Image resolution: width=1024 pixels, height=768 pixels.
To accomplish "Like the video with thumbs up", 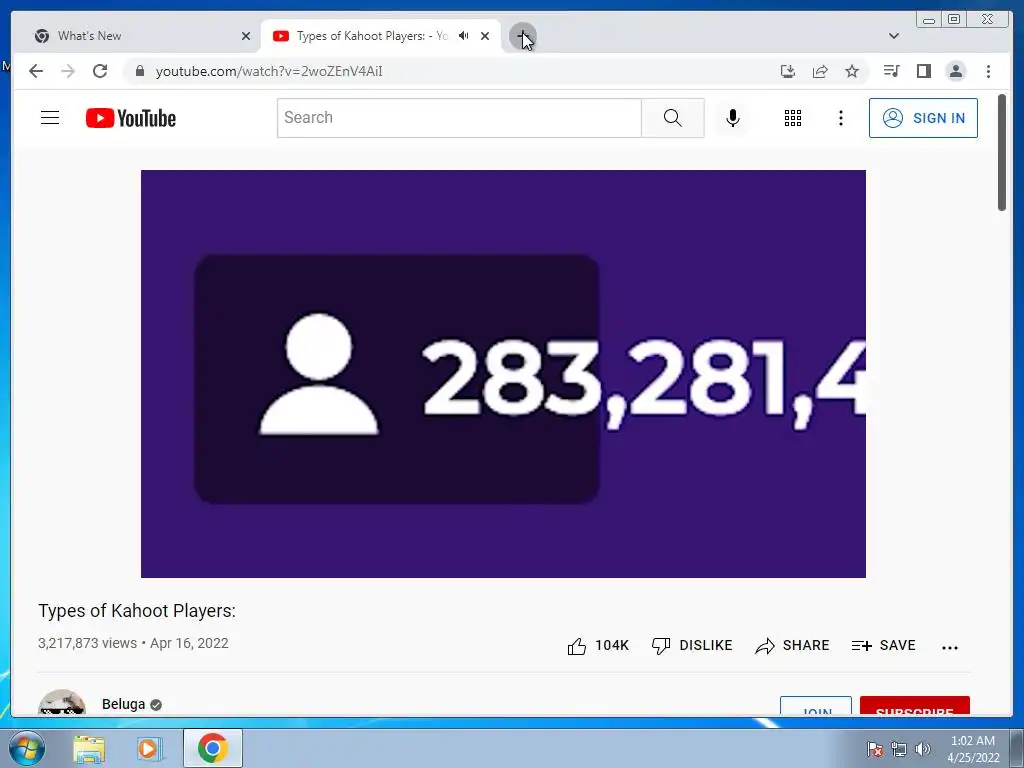I will [x=598, y=646].
